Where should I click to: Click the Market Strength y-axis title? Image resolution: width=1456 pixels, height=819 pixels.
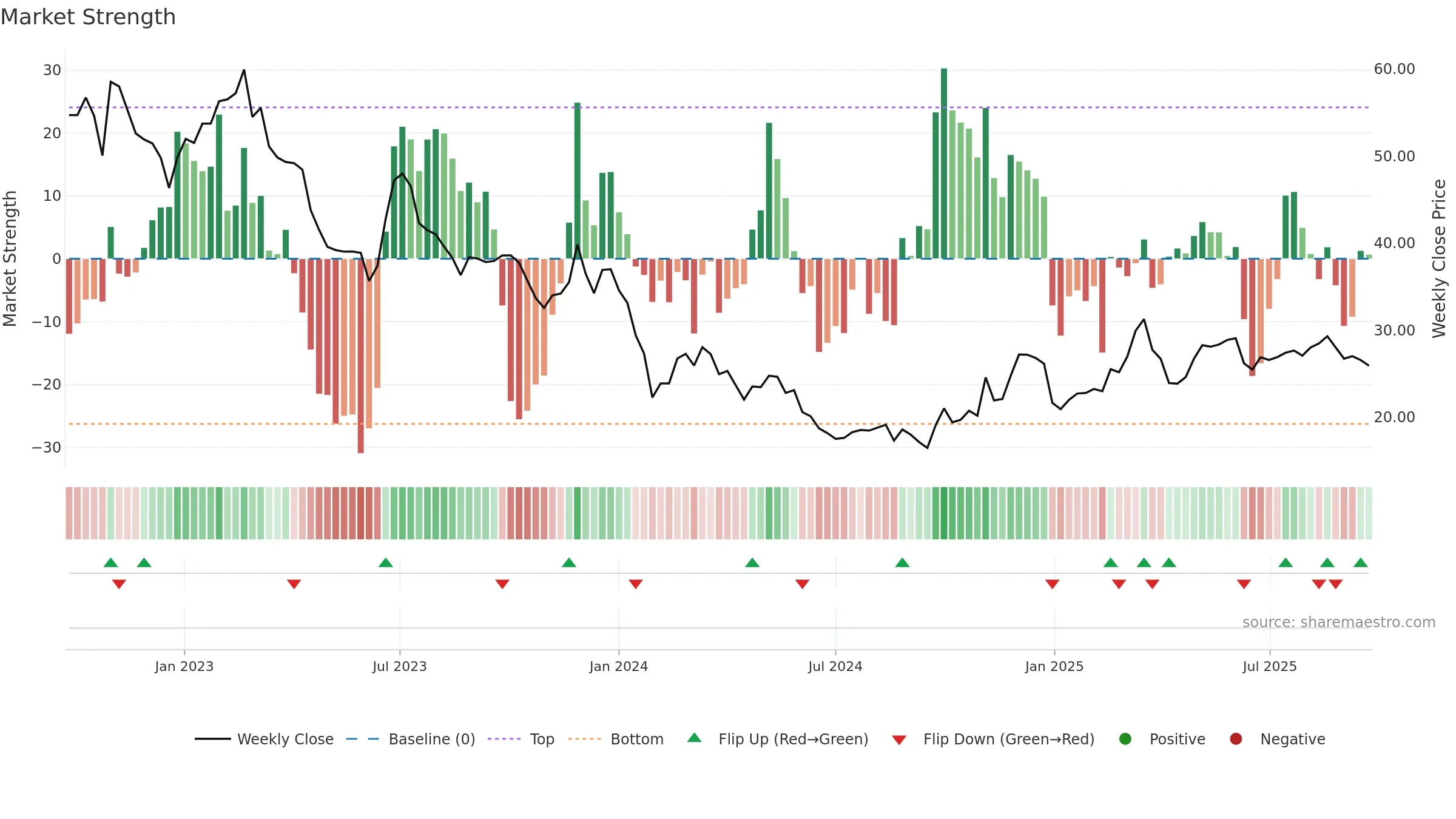coord(10,258)
